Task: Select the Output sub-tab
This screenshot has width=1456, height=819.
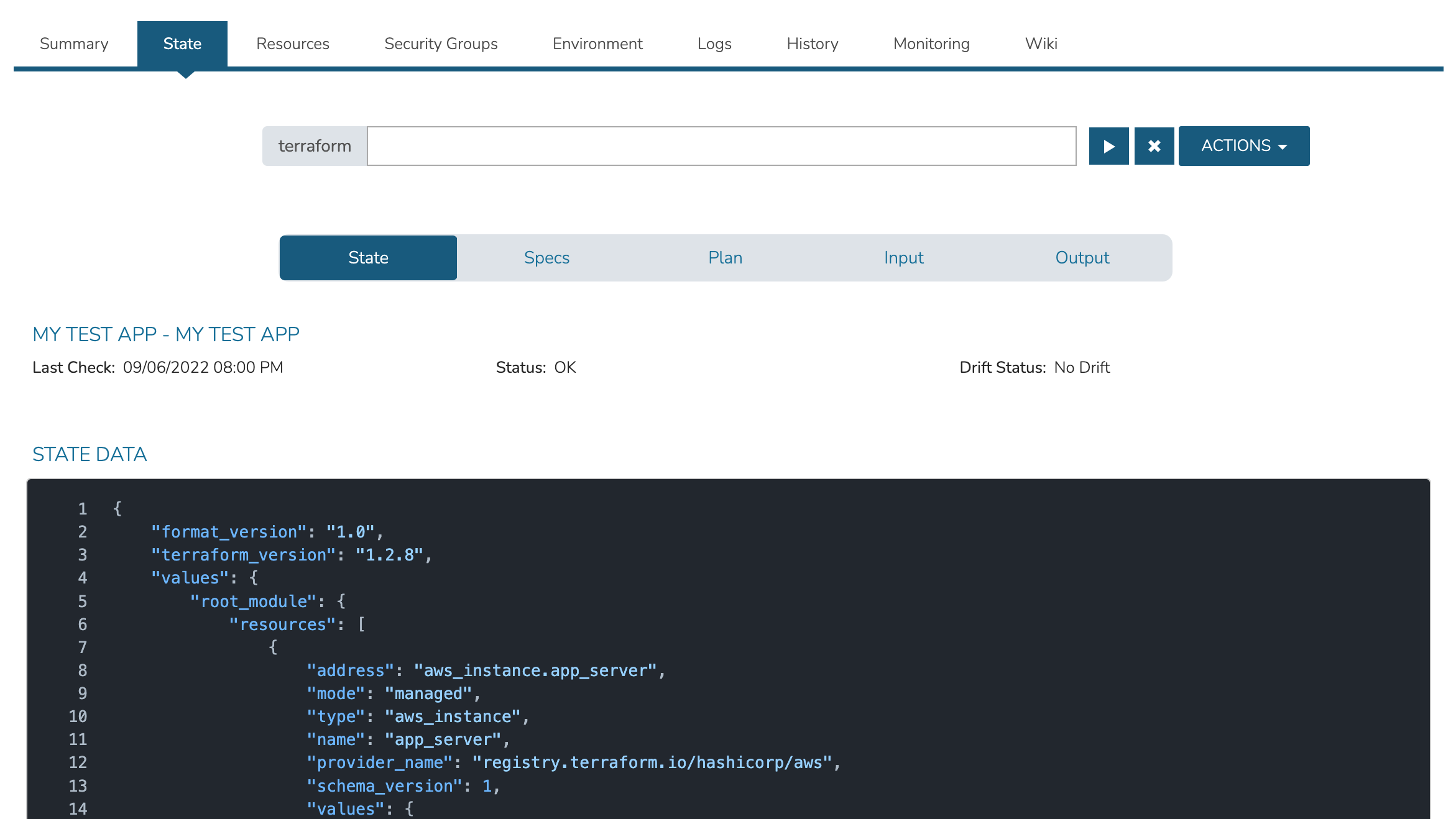Action: (x=1082, y=258)
